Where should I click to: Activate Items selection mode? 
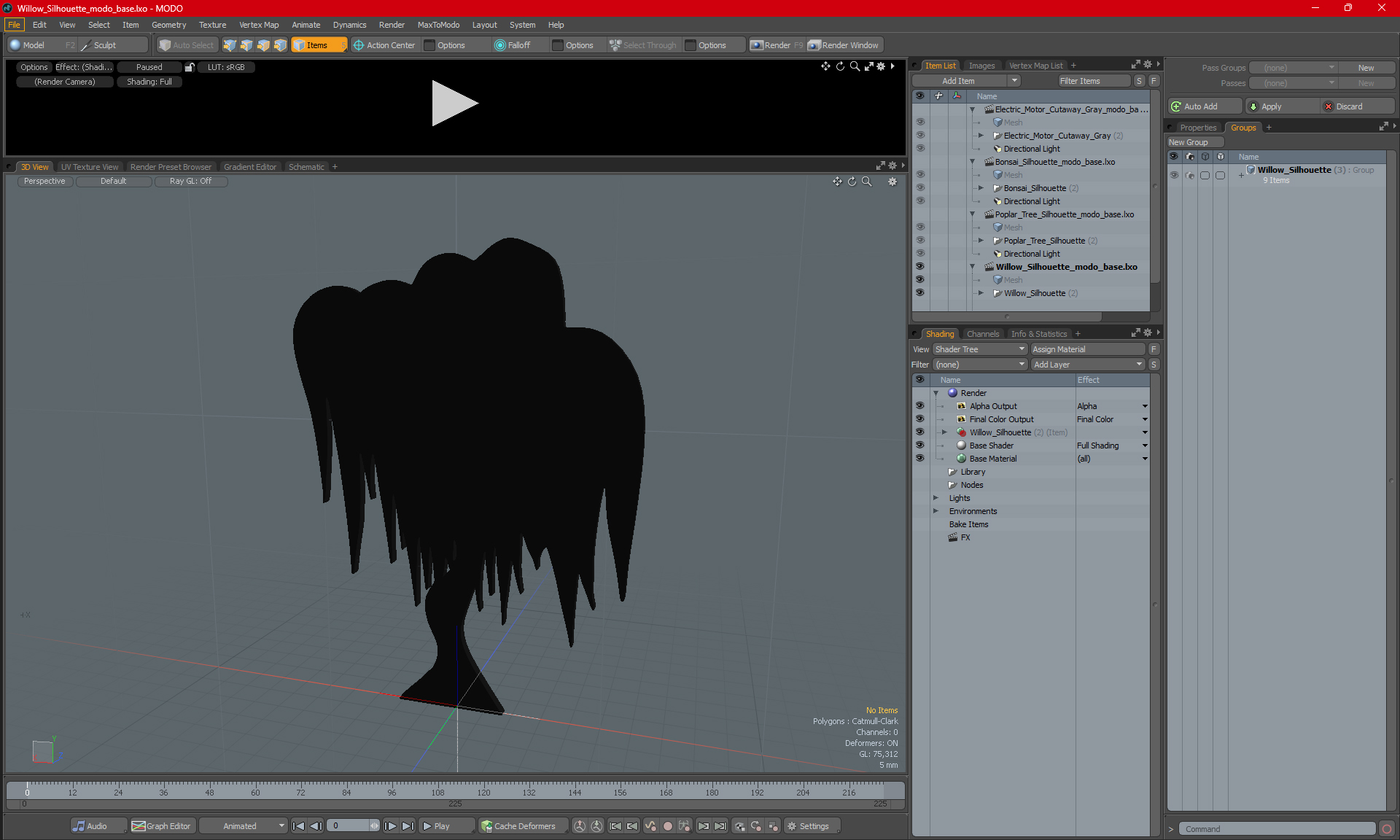point(319,45)
